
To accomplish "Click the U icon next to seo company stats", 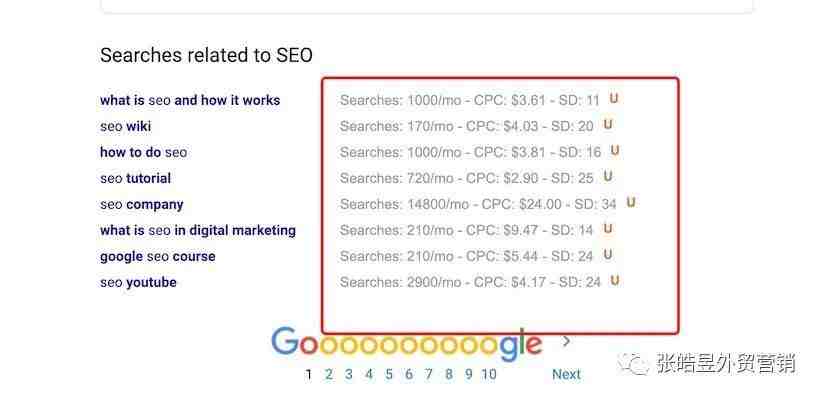I will click(631, 202).
